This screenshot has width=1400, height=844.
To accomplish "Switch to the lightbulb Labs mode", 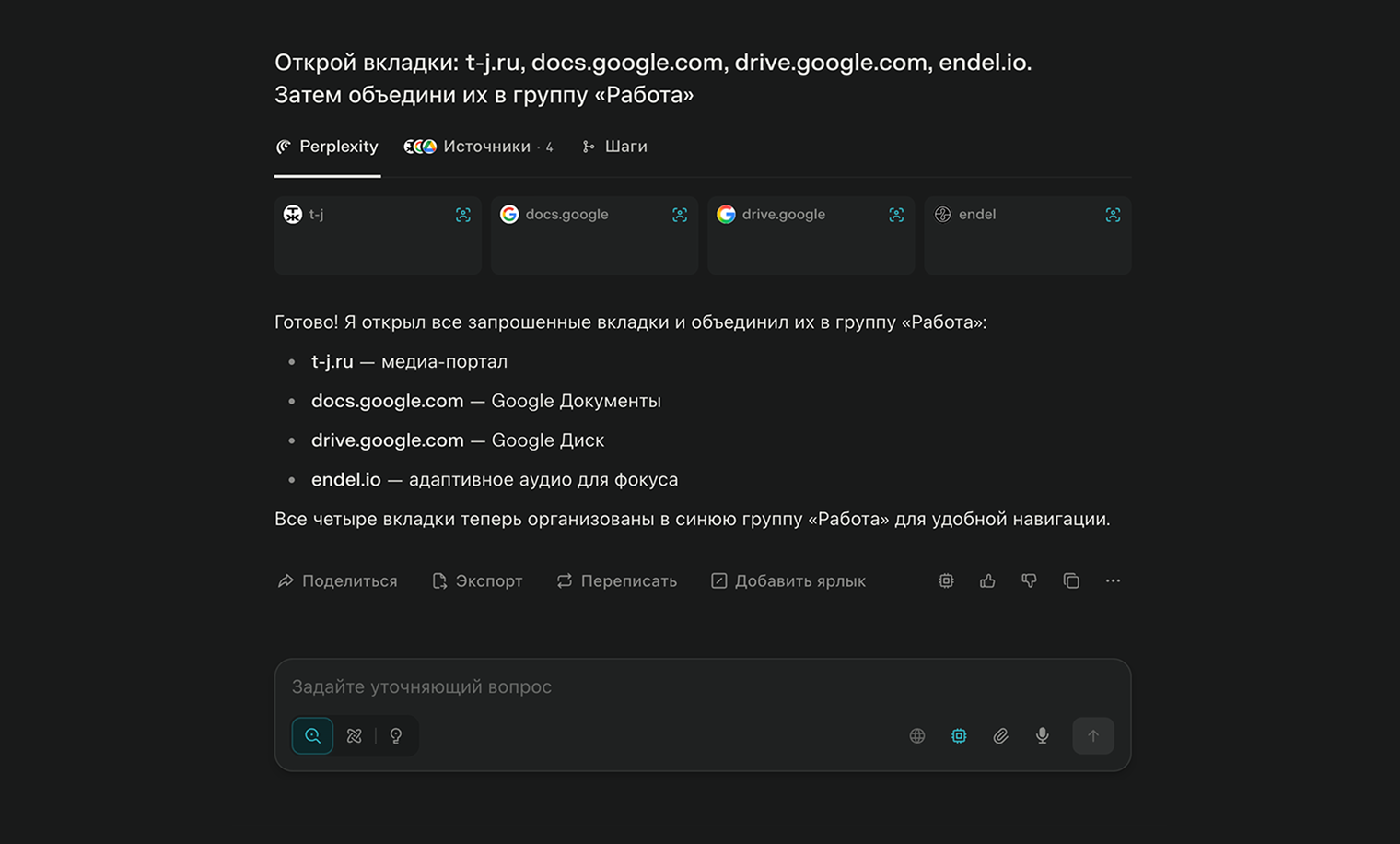I will click(396, 735).
